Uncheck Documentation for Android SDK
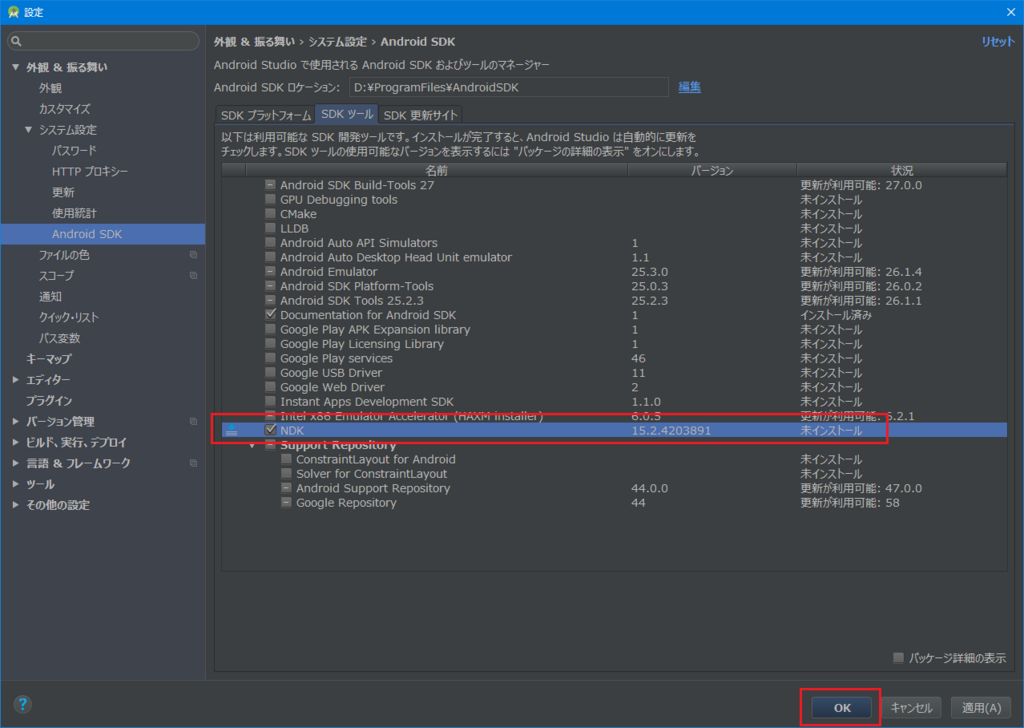This screenshot has width=1024, height=728. coord(270,314)
